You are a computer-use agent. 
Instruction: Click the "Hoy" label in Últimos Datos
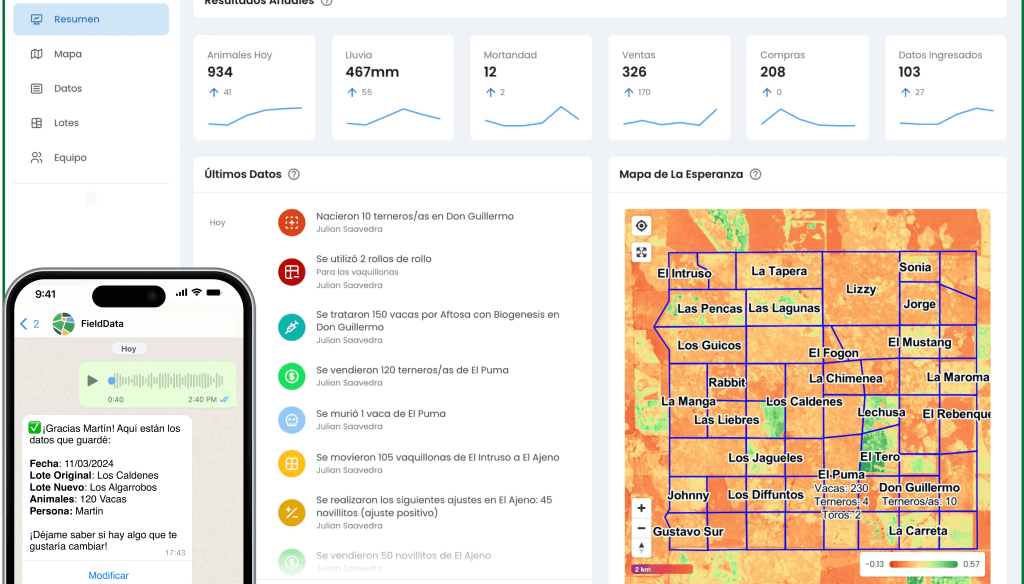[217, 223]
